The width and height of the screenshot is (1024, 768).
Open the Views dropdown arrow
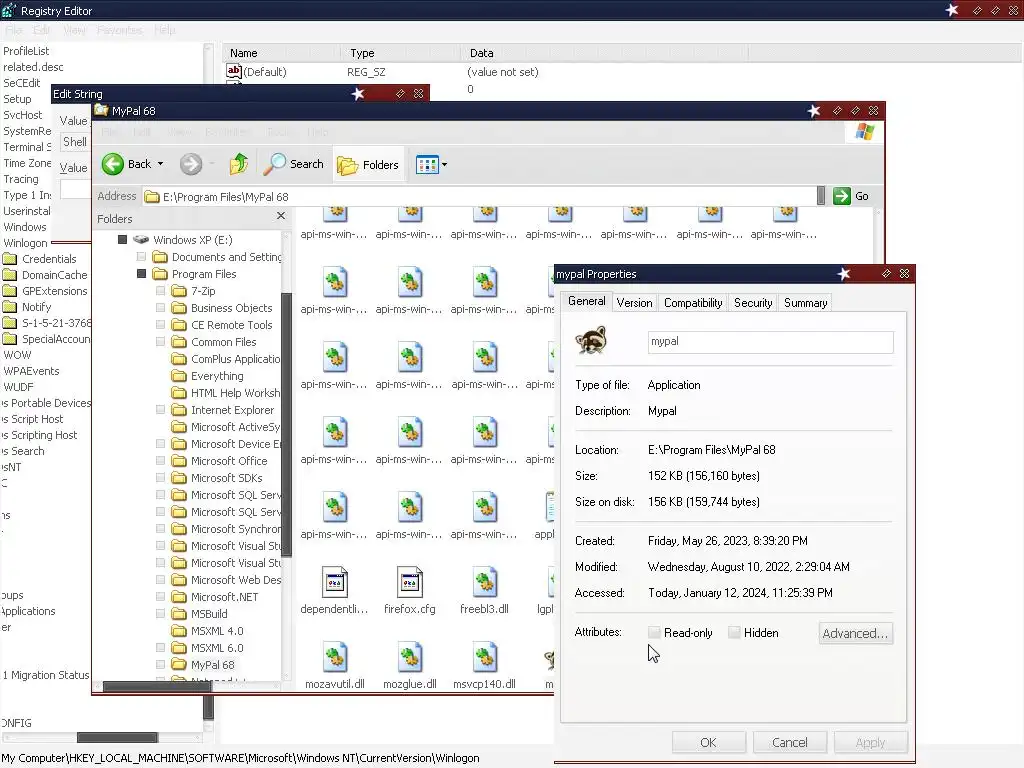pyautogui.click(x=445, y=165)
